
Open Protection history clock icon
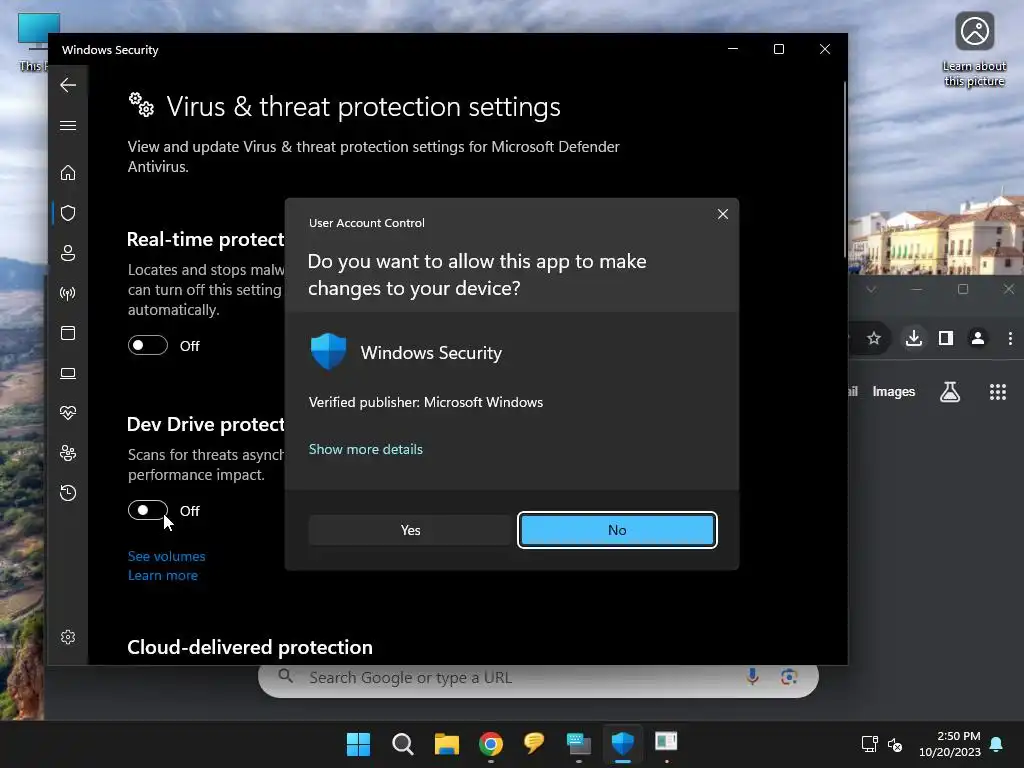(x=68, y=492)
